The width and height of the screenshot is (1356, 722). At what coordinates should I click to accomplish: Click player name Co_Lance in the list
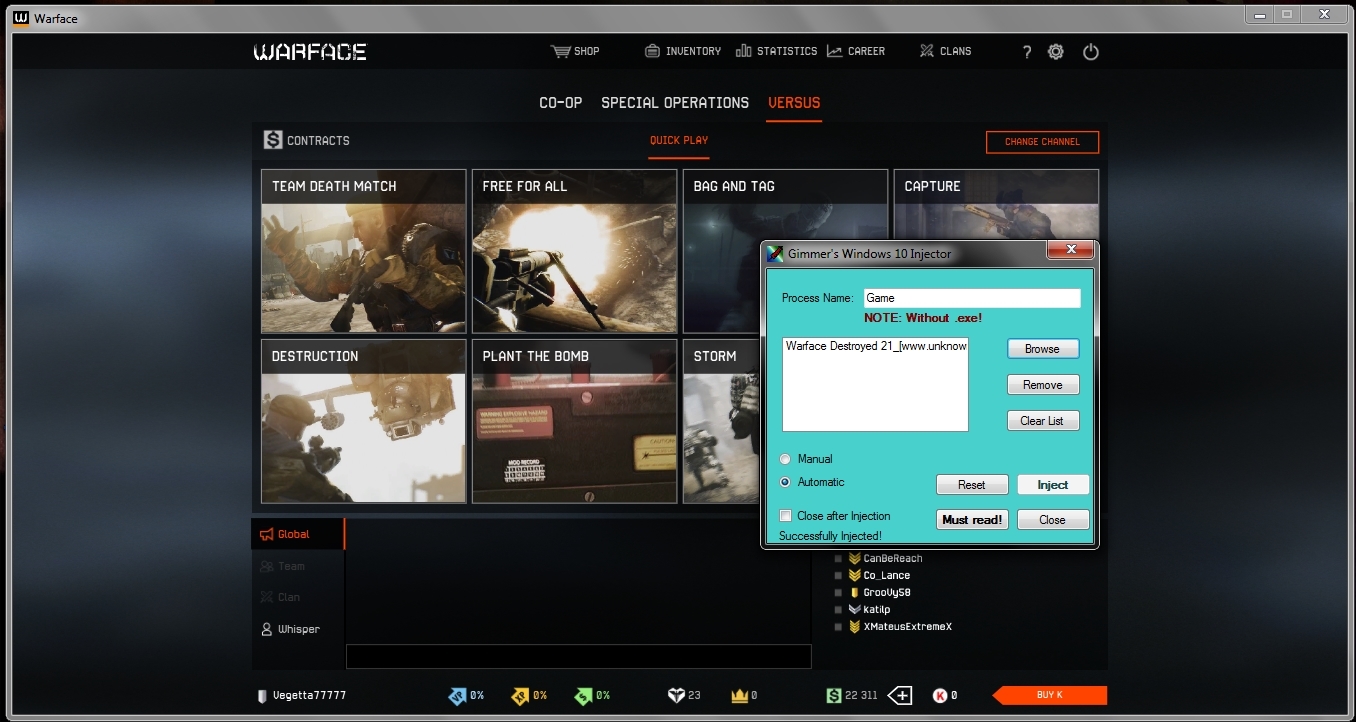click(887, 575)
